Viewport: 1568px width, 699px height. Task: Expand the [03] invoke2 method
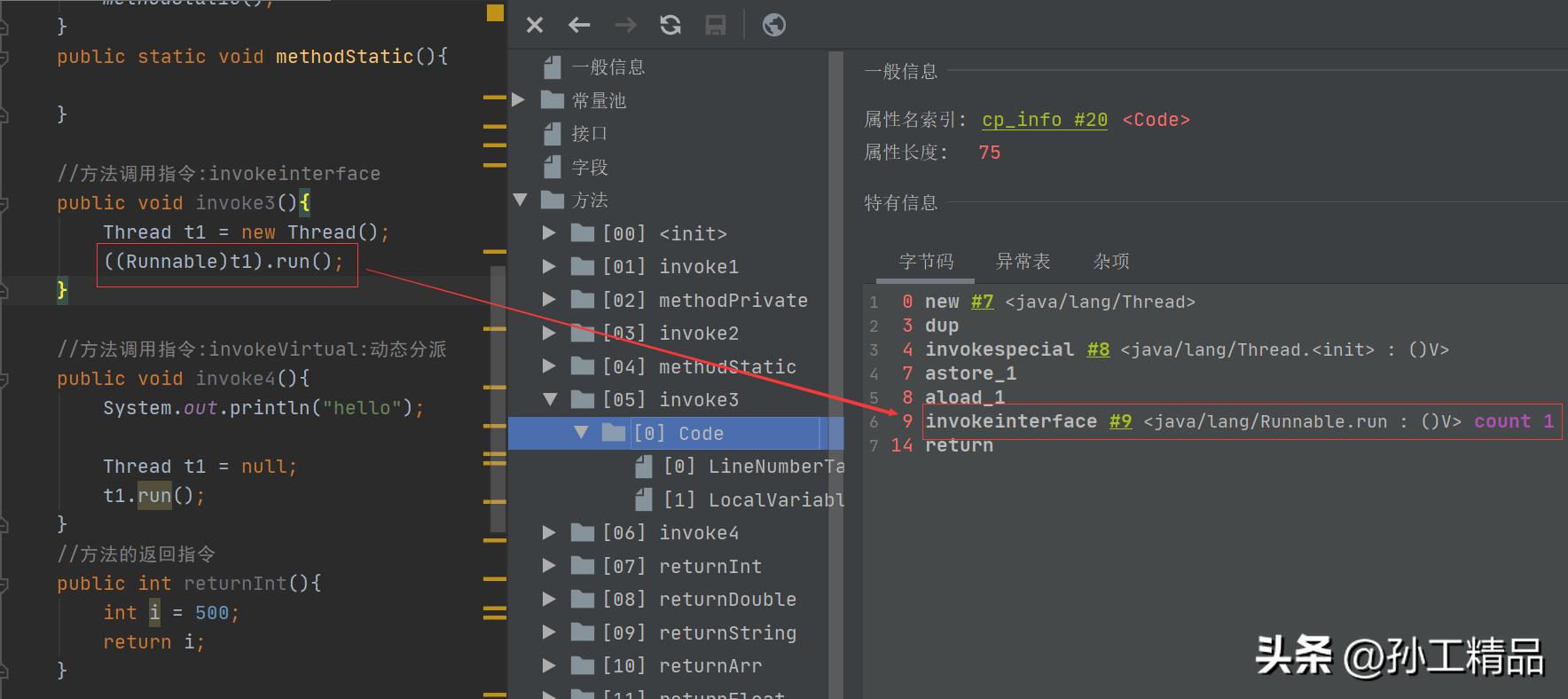pyautogui.click(x=549, y=334)
